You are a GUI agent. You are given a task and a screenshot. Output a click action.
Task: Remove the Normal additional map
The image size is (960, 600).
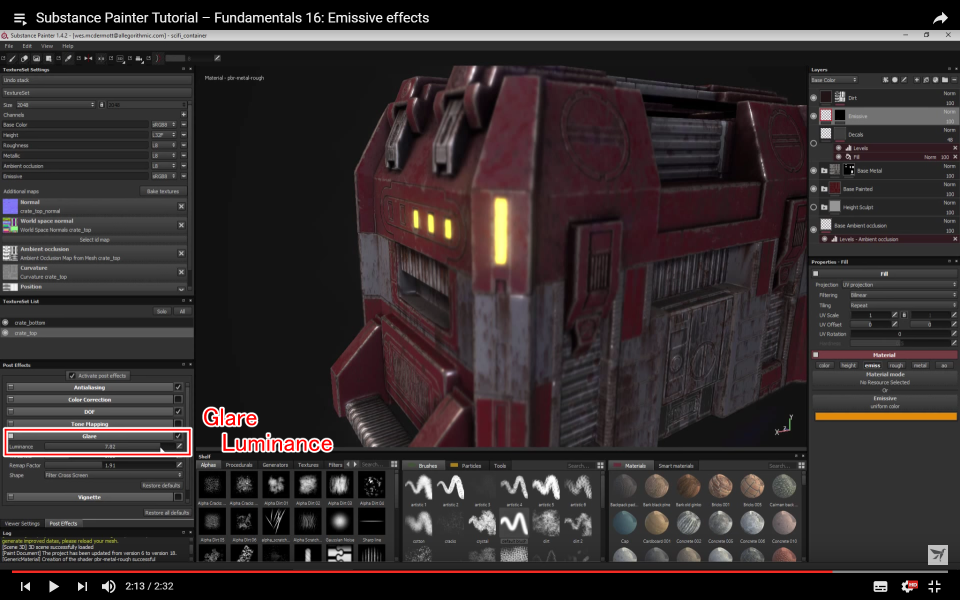tap(181, 206)
